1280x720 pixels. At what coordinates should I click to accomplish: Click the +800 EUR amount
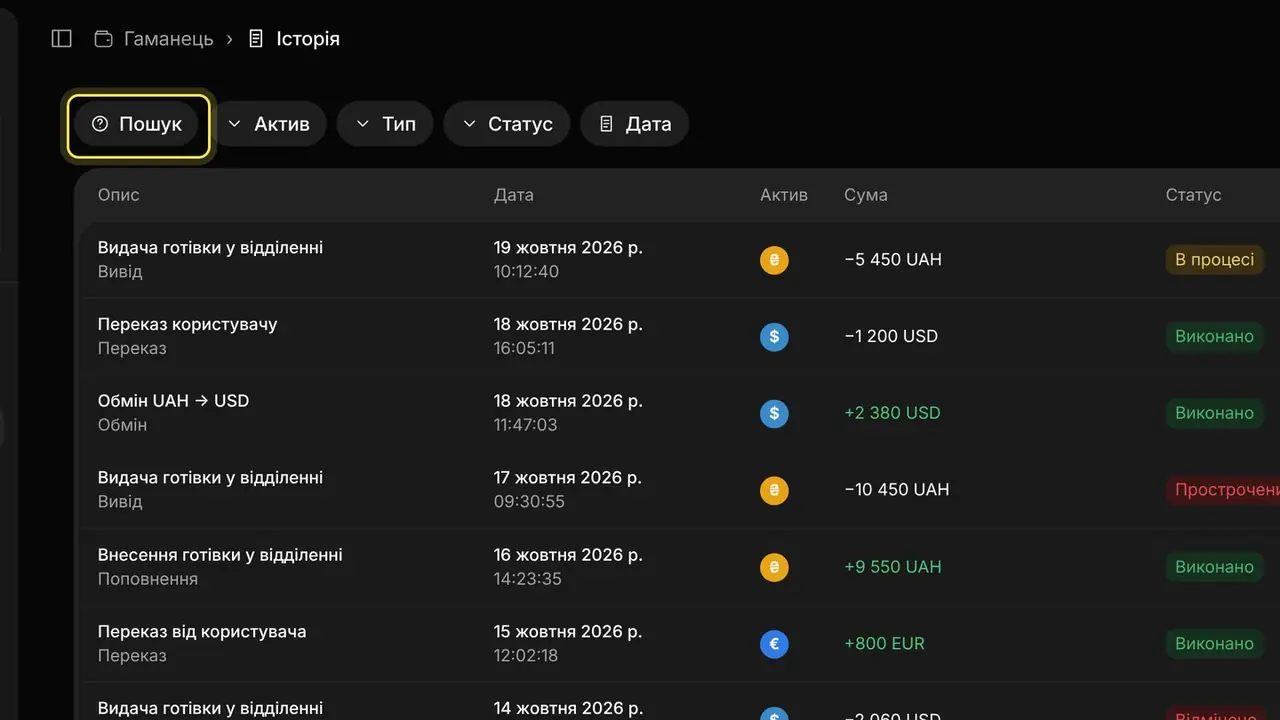(x=884, y=644)
